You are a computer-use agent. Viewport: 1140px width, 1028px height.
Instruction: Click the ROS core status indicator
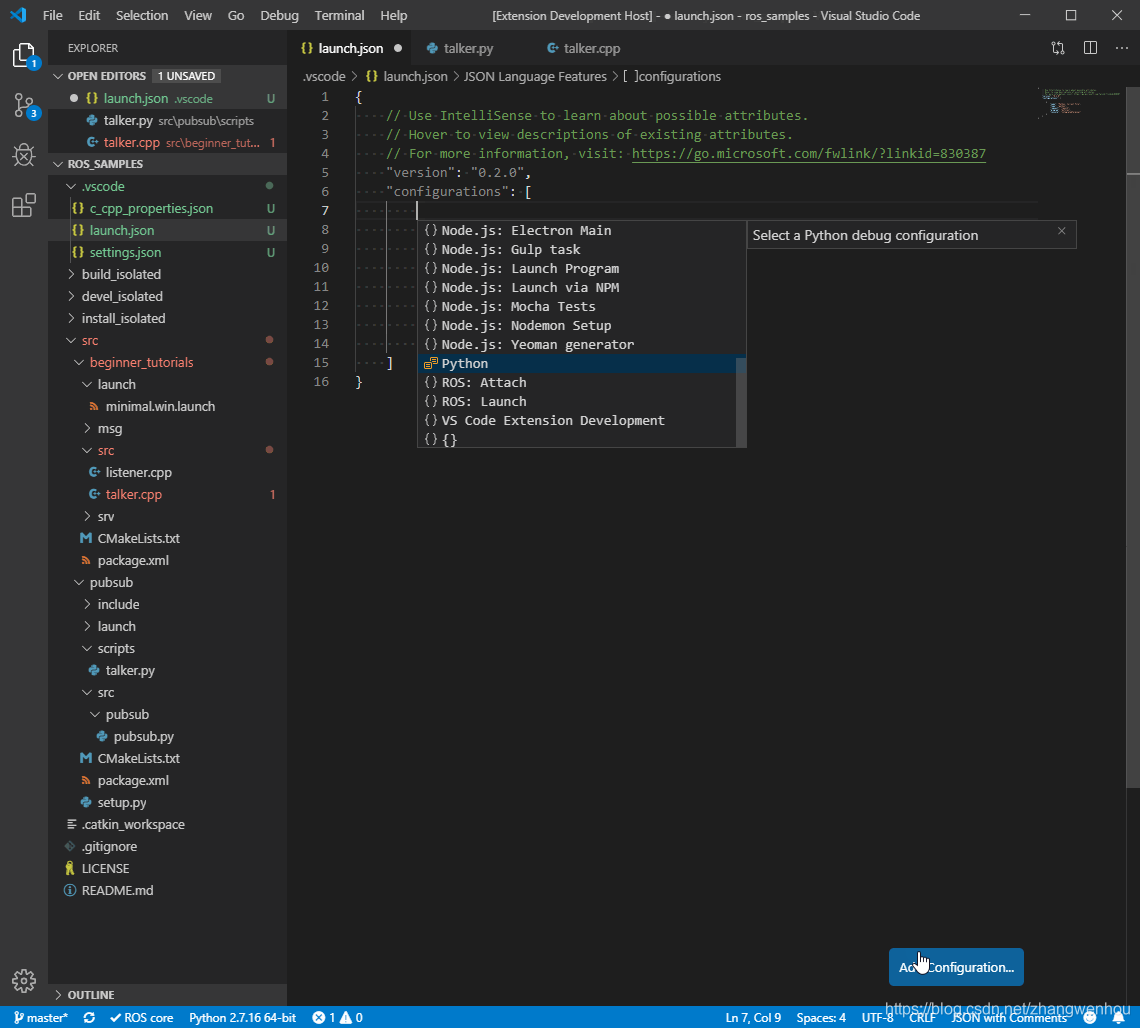[141, 1018]
